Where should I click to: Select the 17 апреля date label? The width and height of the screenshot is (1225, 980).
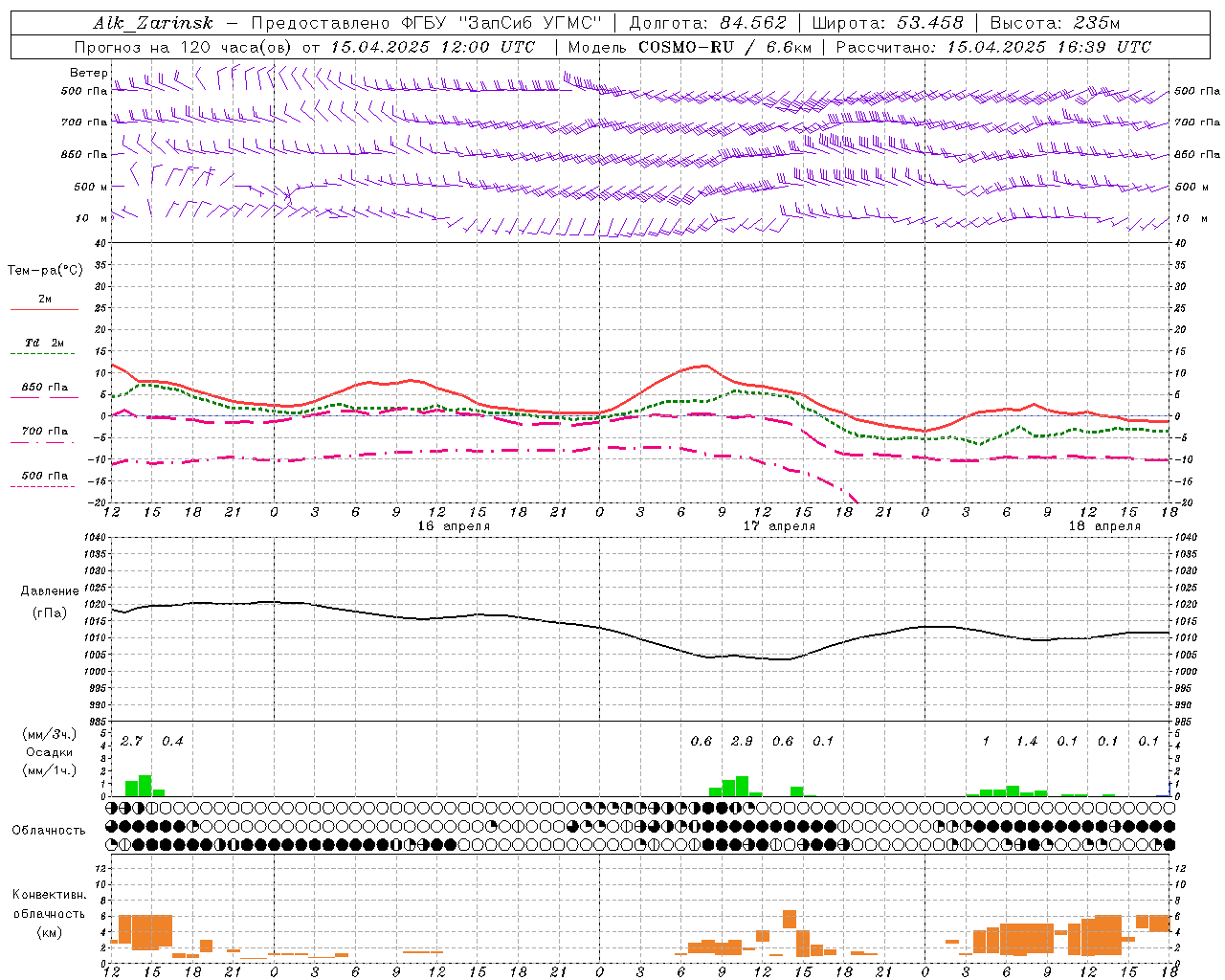click(x=780, y=526)
